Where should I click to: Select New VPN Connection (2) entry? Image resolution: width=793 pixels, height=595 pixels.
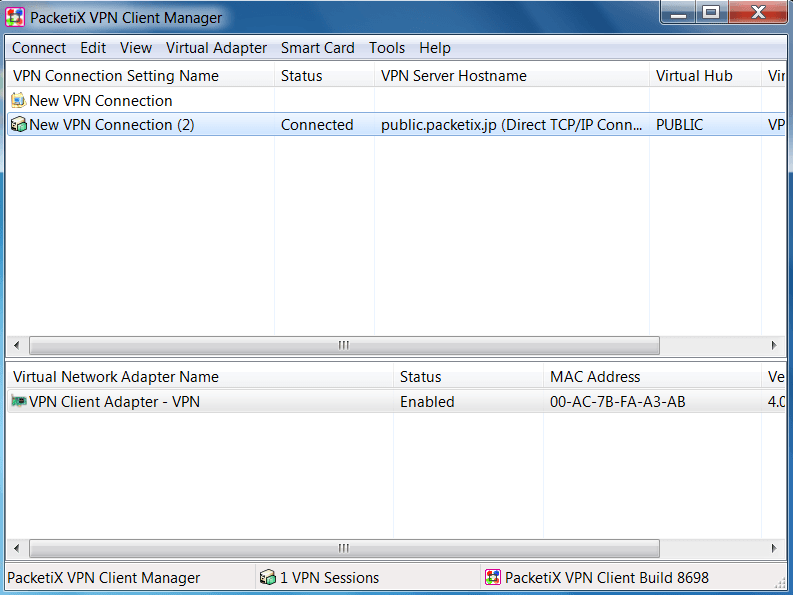[396, 124]
